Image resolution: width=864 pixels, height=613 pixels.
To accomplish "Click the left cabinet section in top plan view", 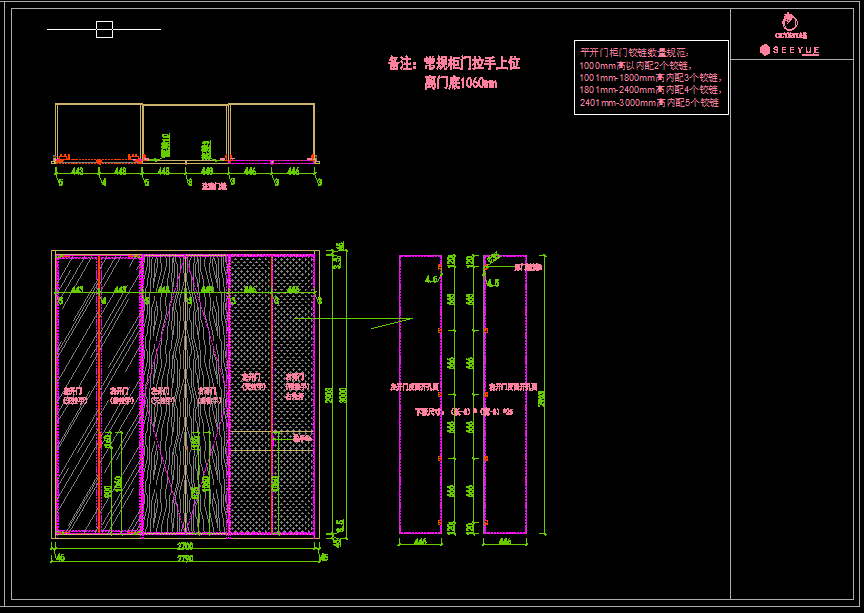I will click(x=99, y=130).
